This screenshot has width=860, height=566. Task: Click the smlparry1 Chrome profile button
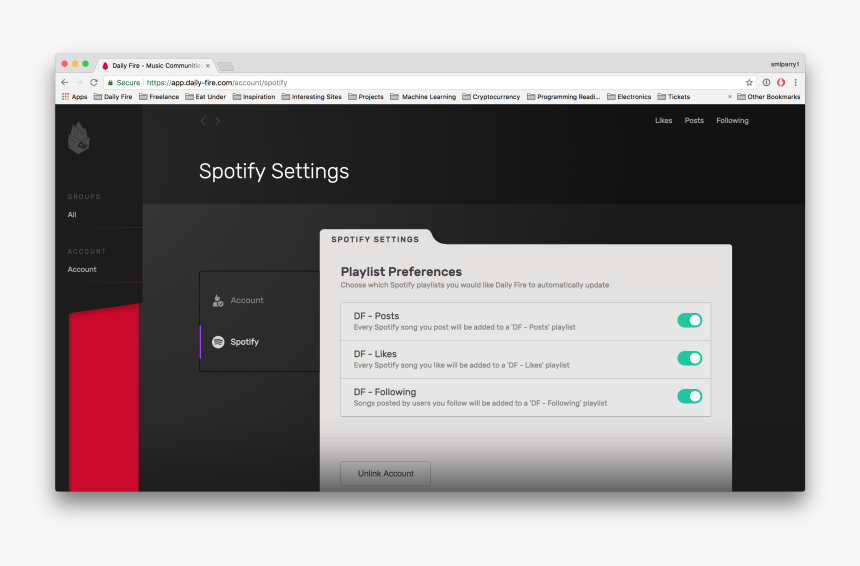(785, 64)
